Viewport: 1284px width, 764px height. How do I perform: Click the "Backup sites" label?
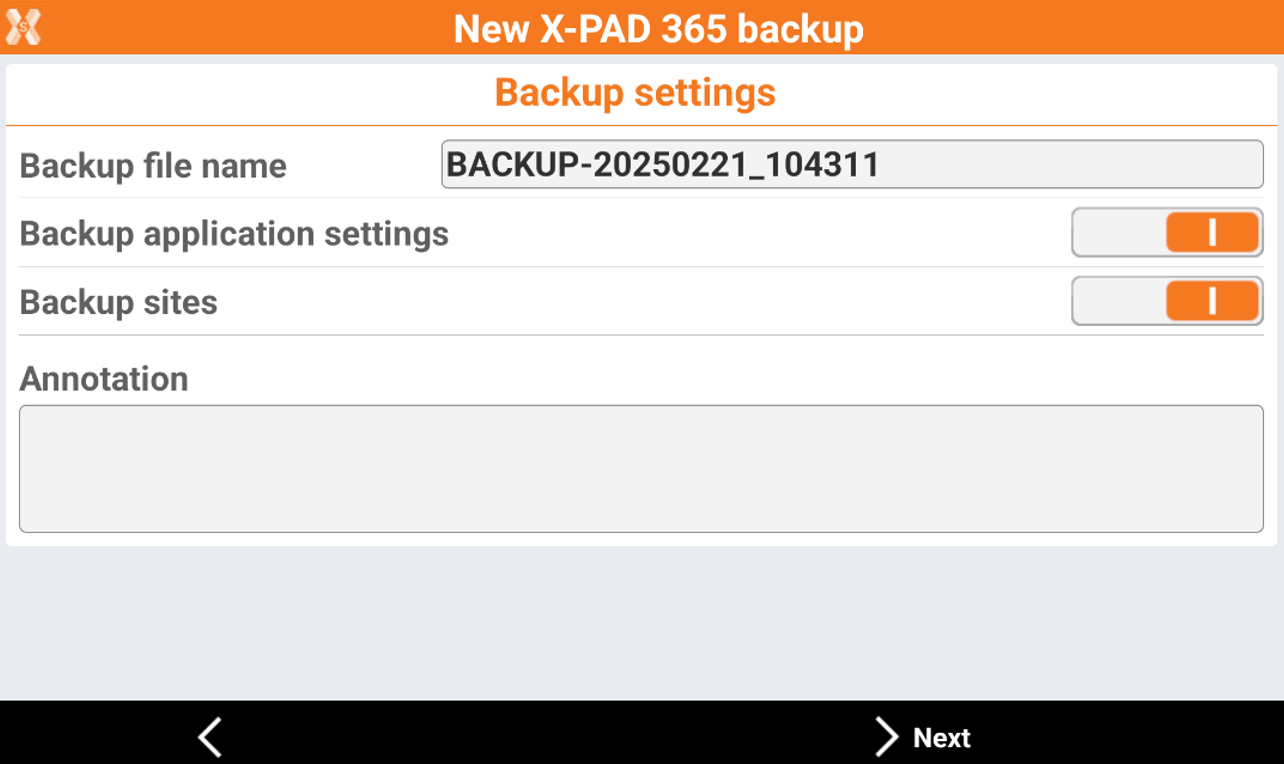(x=118, y=302)
